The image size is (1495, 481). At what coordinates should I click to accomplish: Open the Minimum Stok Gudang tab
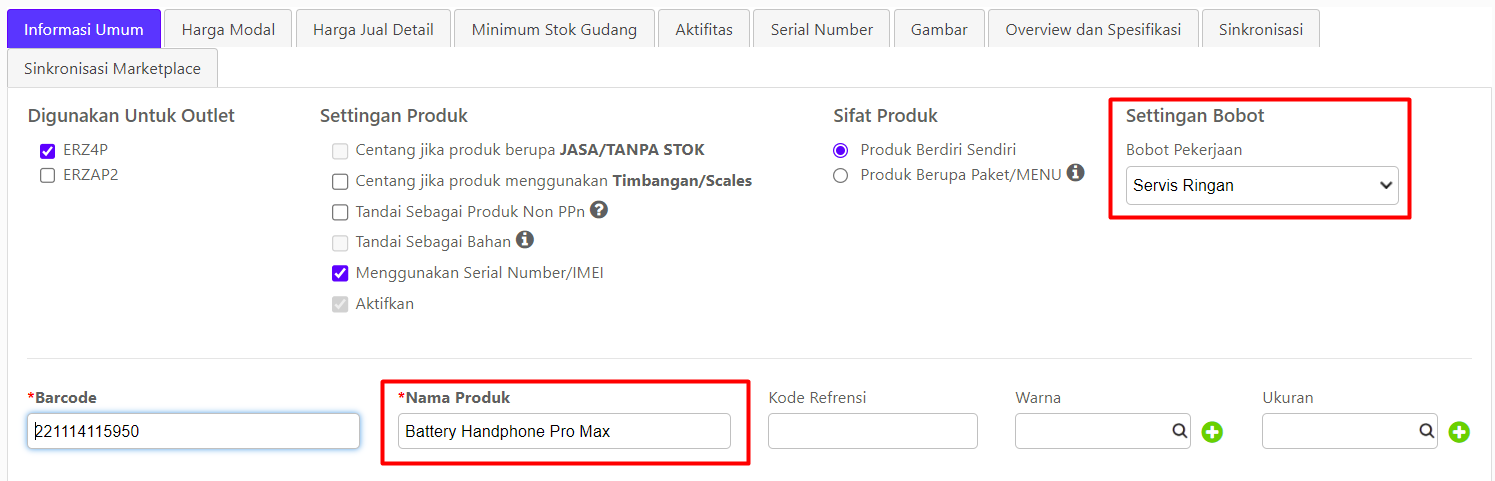coord(554,29)
